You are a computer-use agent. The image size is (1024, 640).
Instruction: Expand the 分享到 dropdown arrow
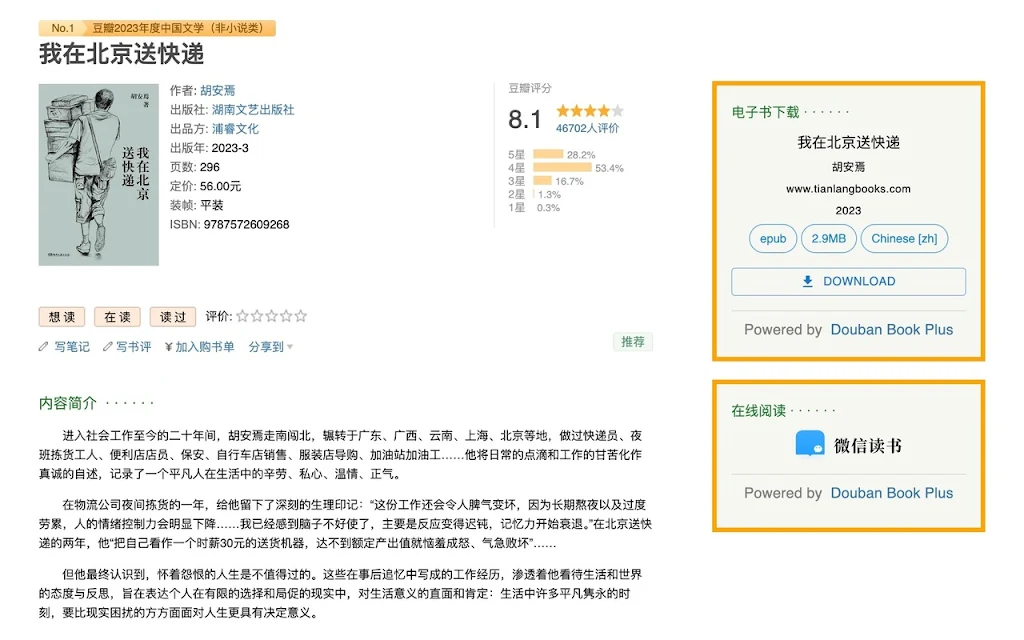click(290, 347)
